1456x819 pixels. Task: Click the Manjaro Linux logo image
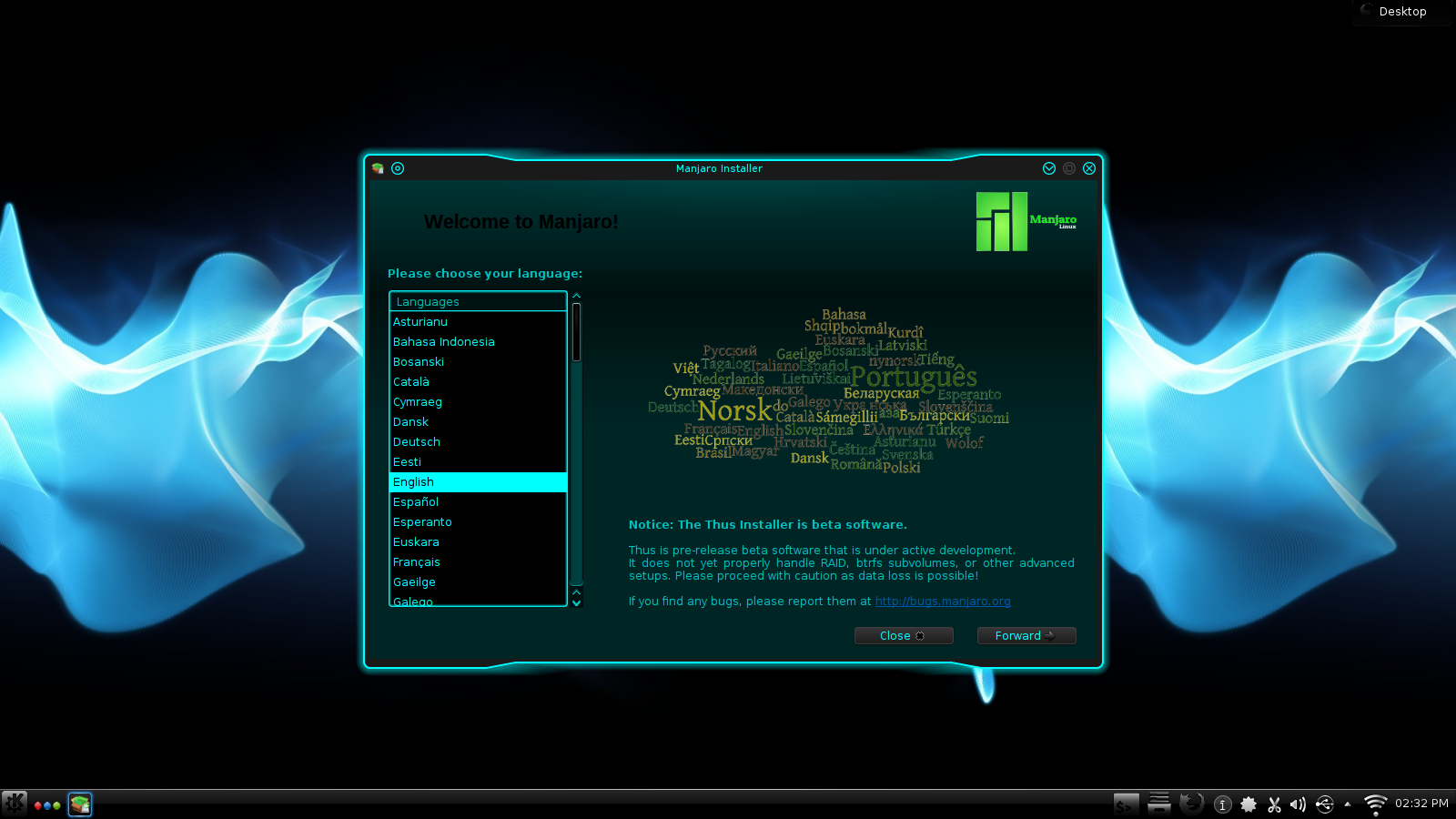click(1026, 221)
